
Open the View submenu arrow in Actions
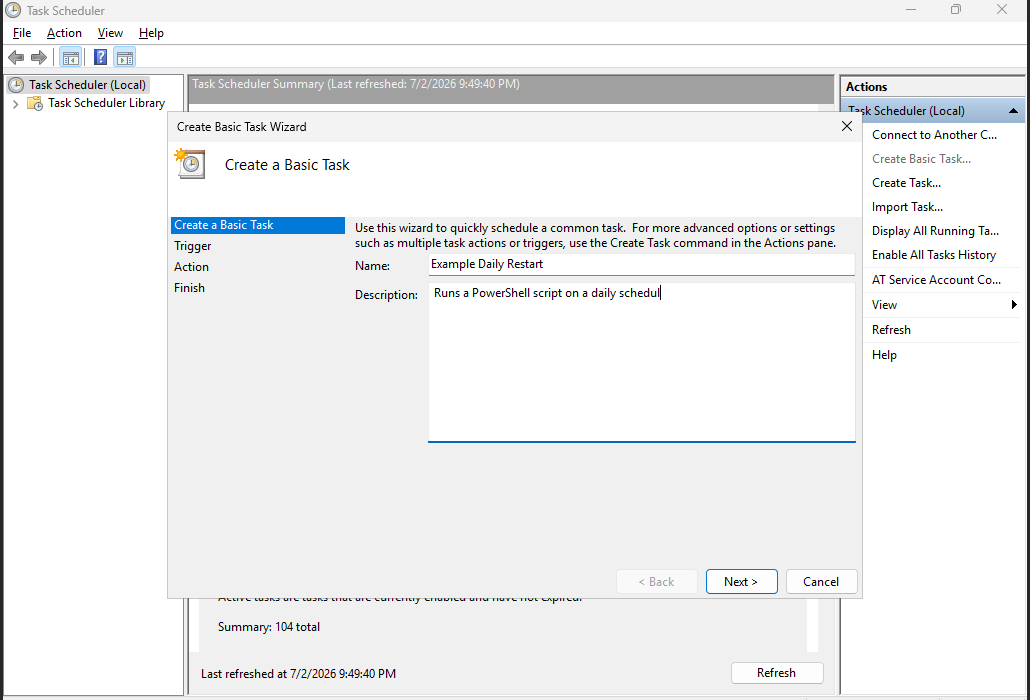coord(1014,305)
